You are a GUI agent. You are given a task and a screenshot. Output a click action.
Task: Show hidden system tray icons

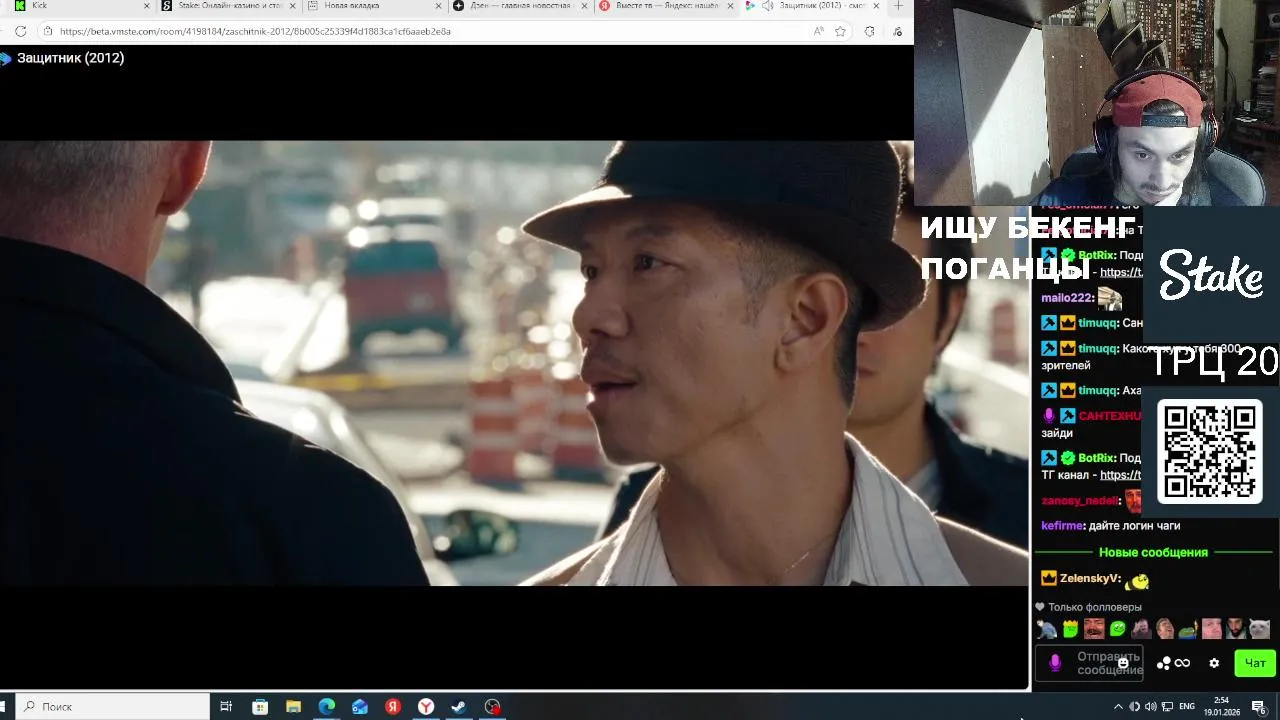point(1118,706)
